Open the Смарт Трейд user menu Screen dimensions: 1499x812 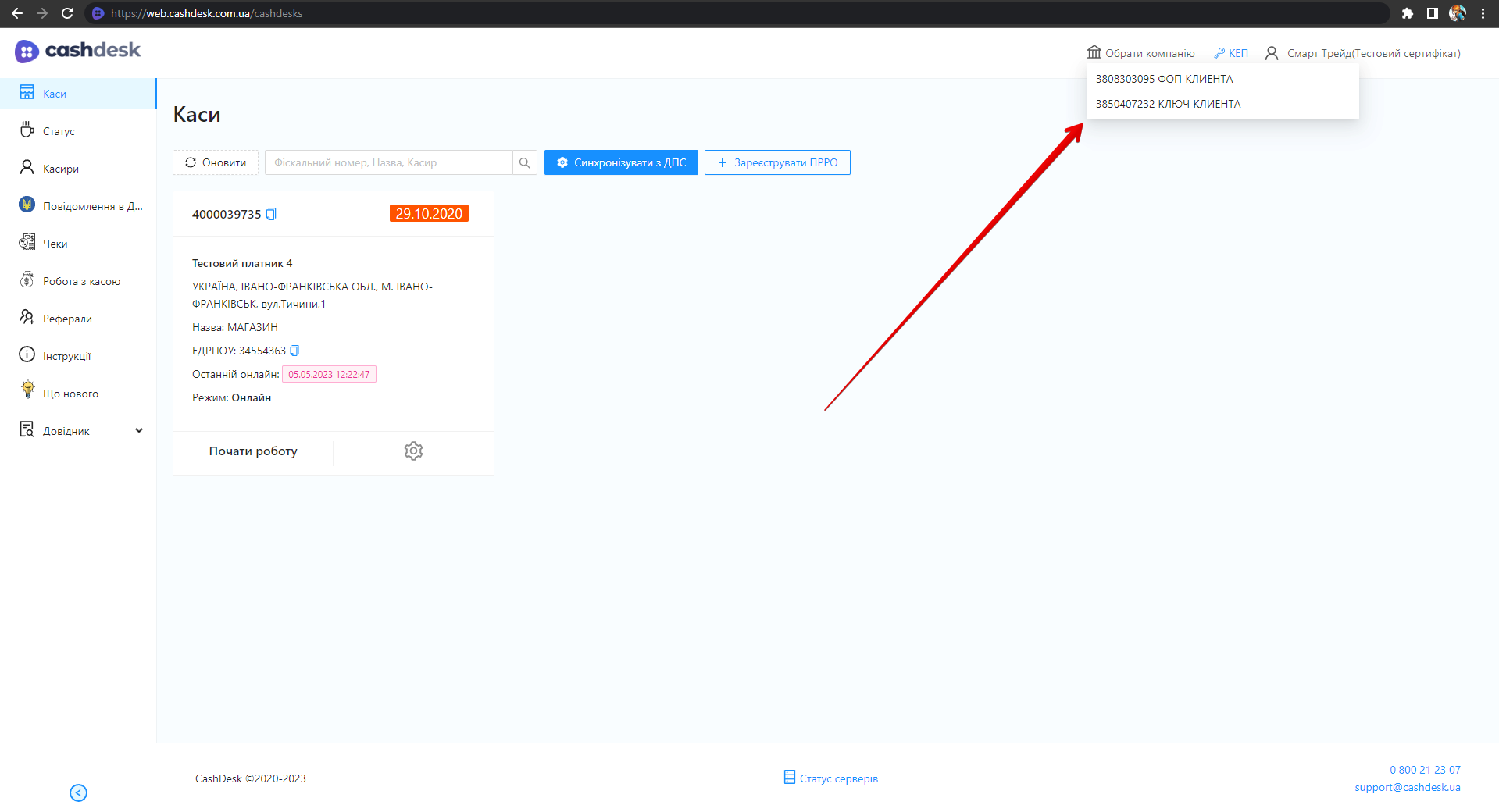pyautogui.click(x=1362, y=53)
